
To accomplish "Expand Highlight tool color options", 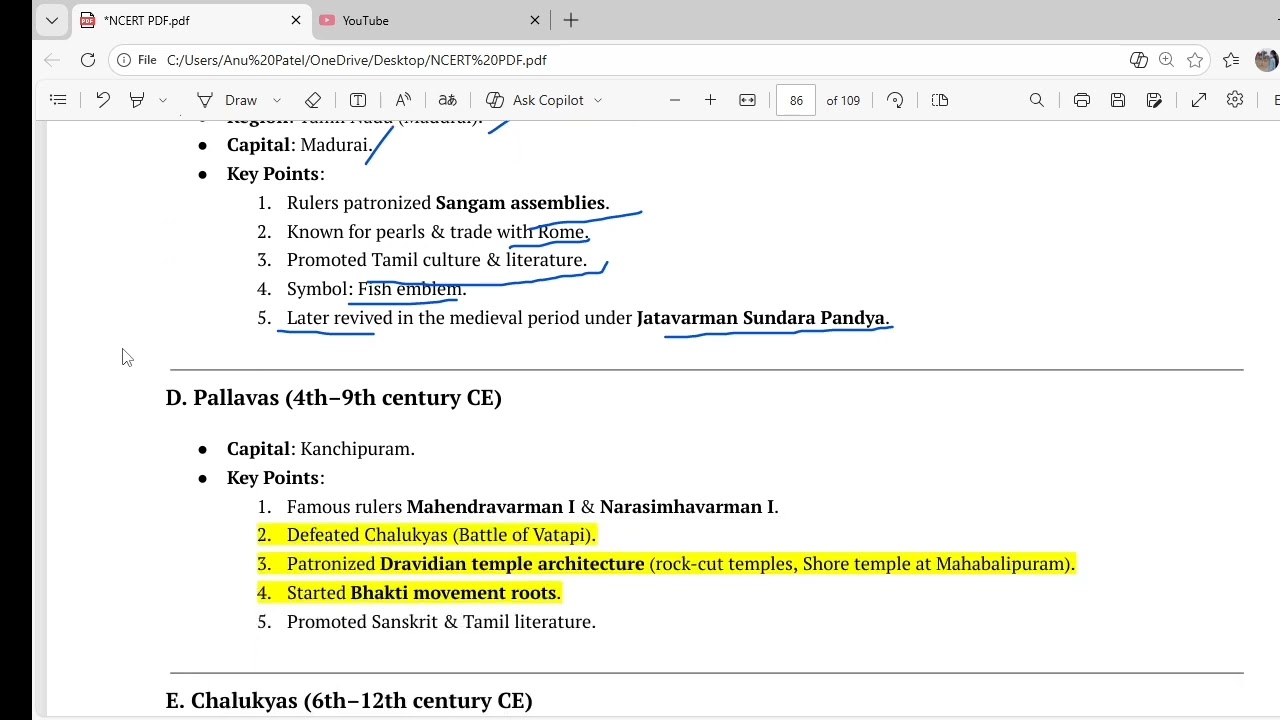I will pyautogui.click(x=163, y=100).
